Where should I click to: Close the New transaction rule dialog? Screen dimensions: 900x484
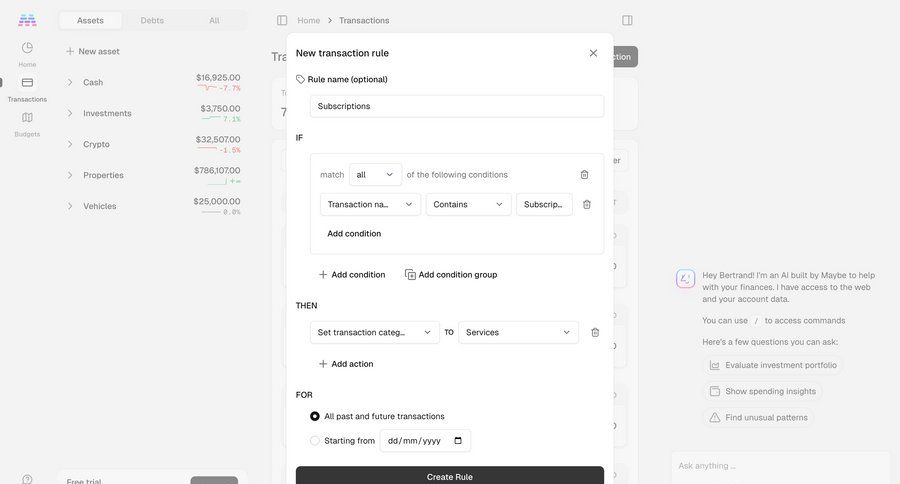point(593,53)
